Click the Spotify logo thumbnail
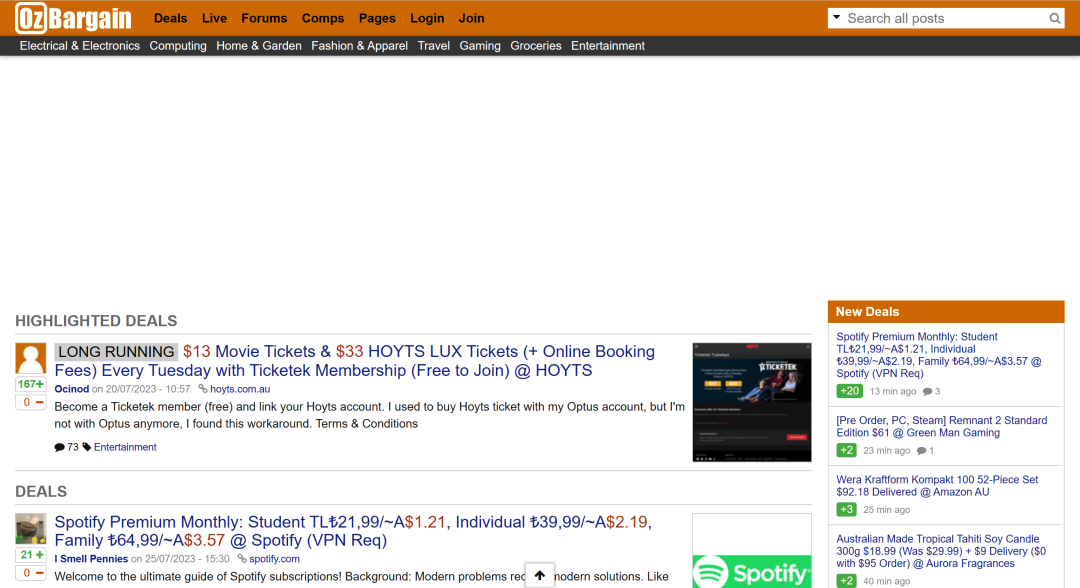This screenshot has height=588, width=1080. tap(751, 551)
